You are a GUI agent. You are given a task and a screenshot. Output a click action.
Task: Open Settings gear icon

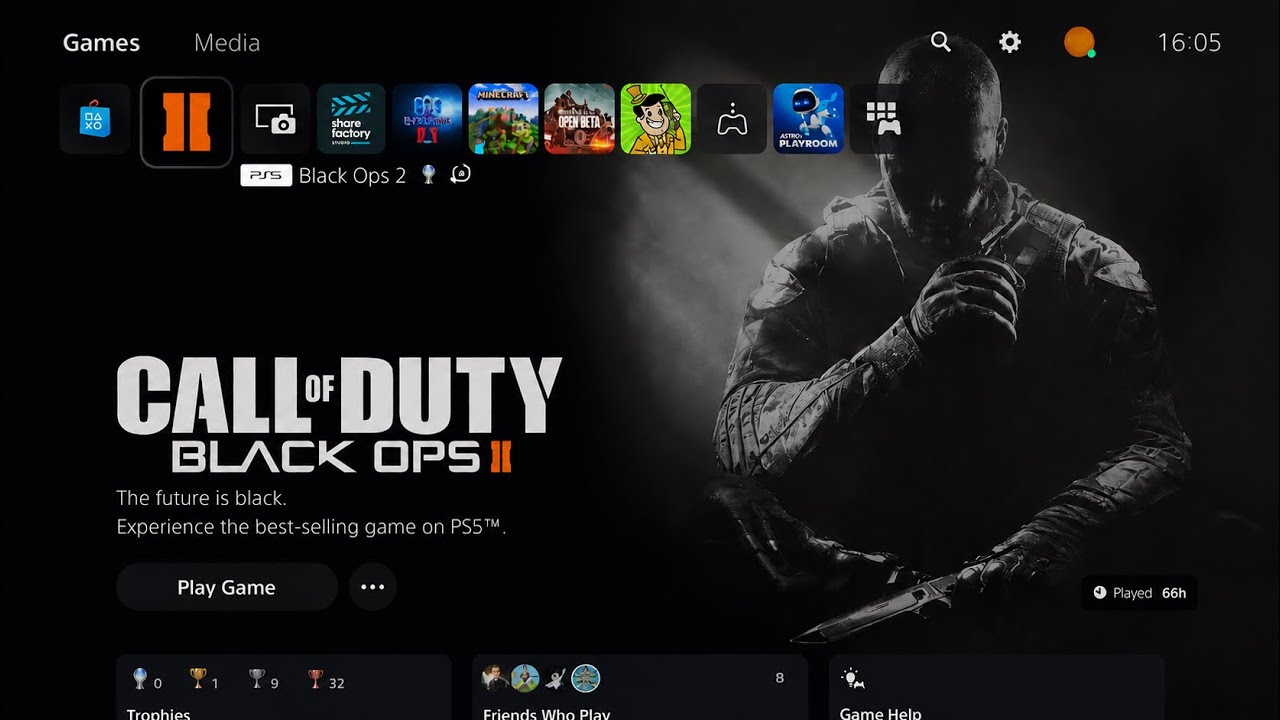tap(1010, 42)
